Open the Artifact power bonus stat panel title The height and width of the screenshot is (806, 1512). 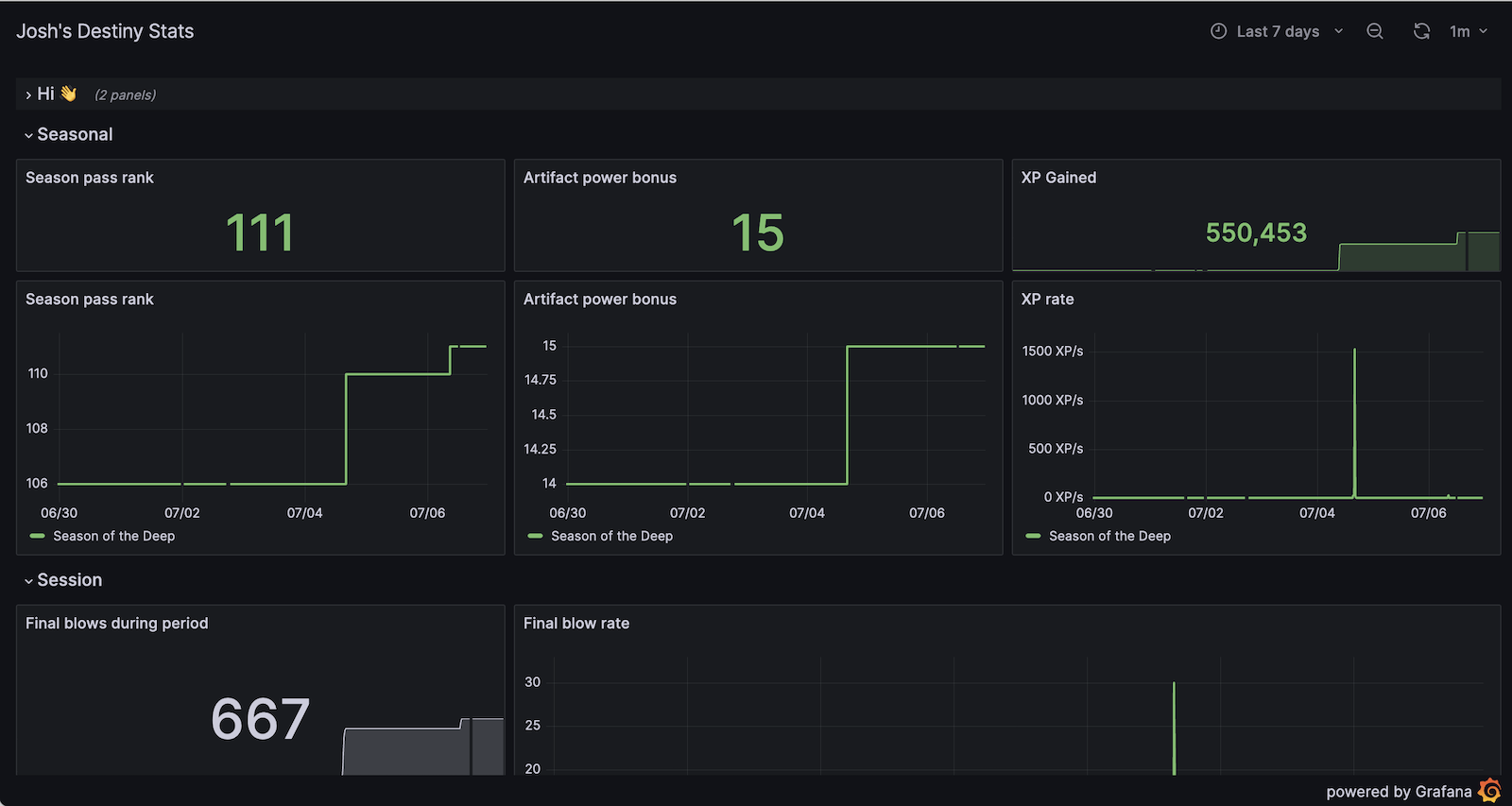tap(600, 178)
